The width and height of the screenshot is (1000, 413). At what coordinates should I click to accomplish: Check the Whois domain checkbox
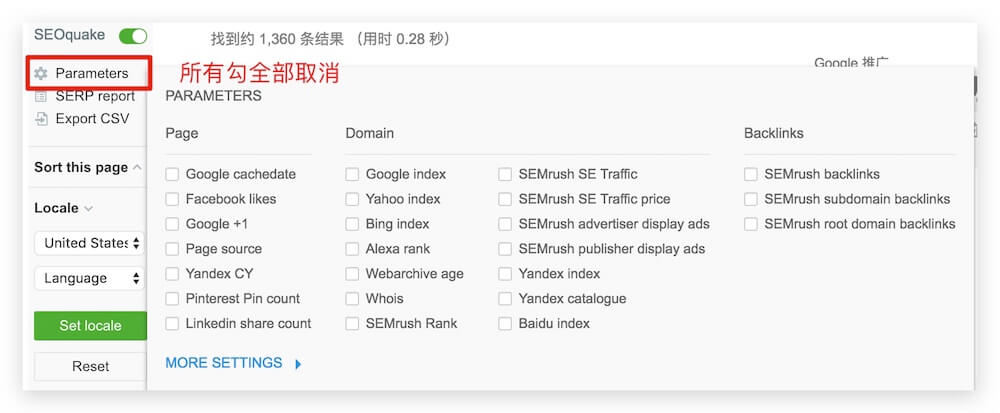click(352, 299)
